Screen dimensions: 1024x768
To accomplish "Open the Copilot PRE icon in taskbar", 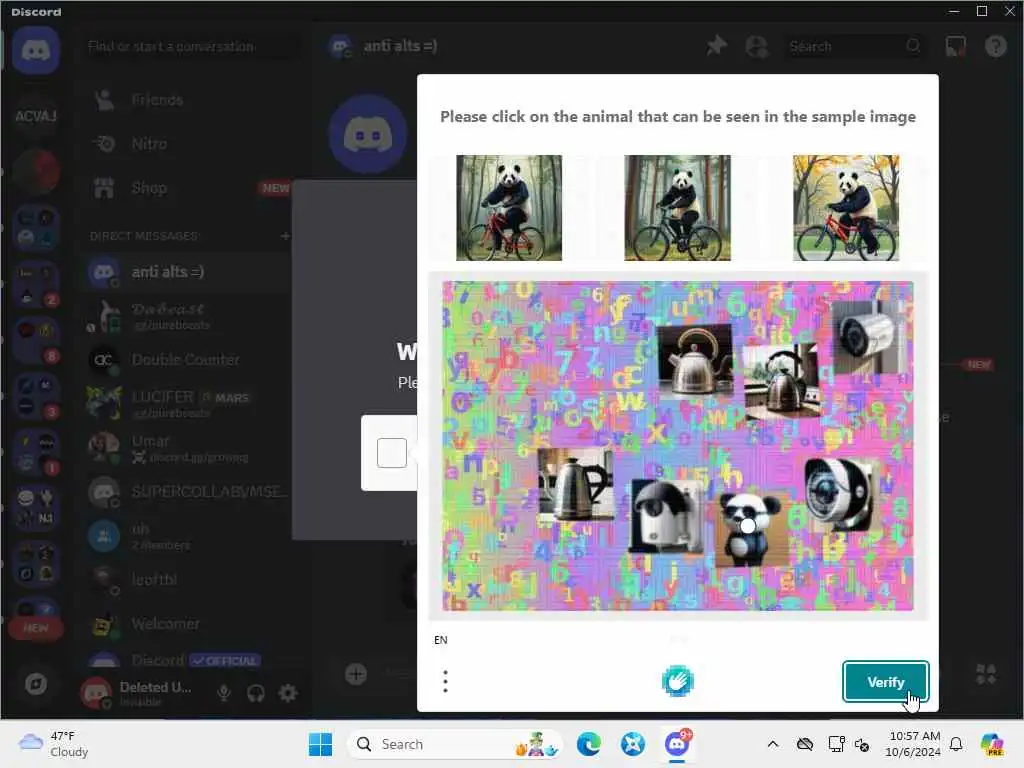I will point(991,744).
